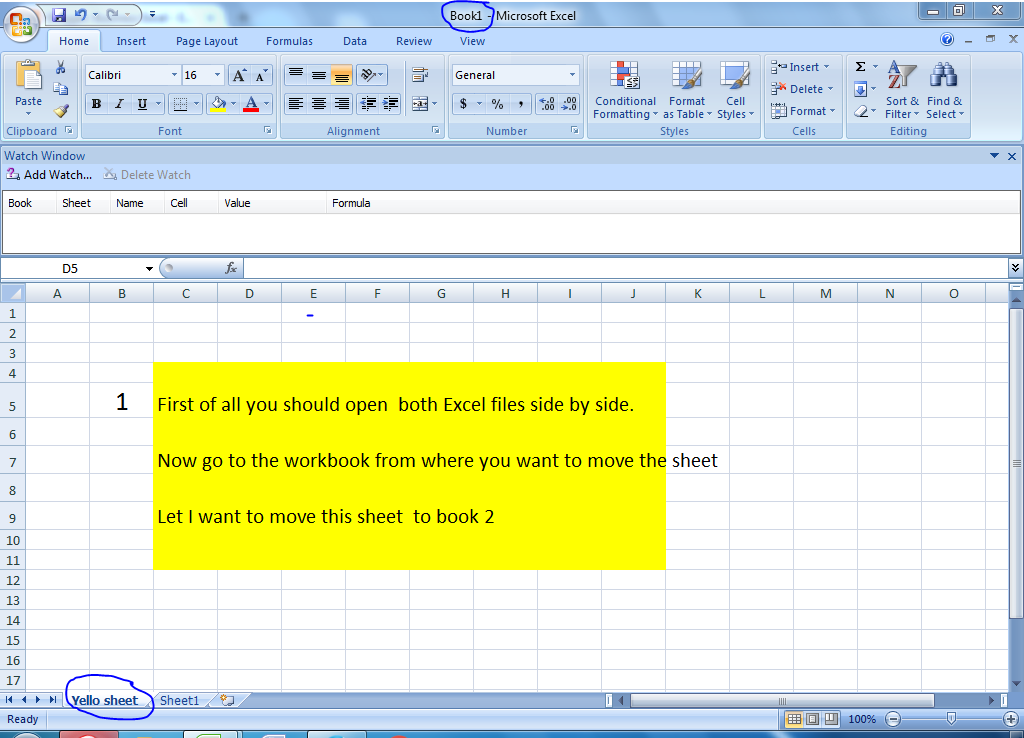1024x738 pixels.
Task: Open the font size dropdown
Action: click(216, 74)
